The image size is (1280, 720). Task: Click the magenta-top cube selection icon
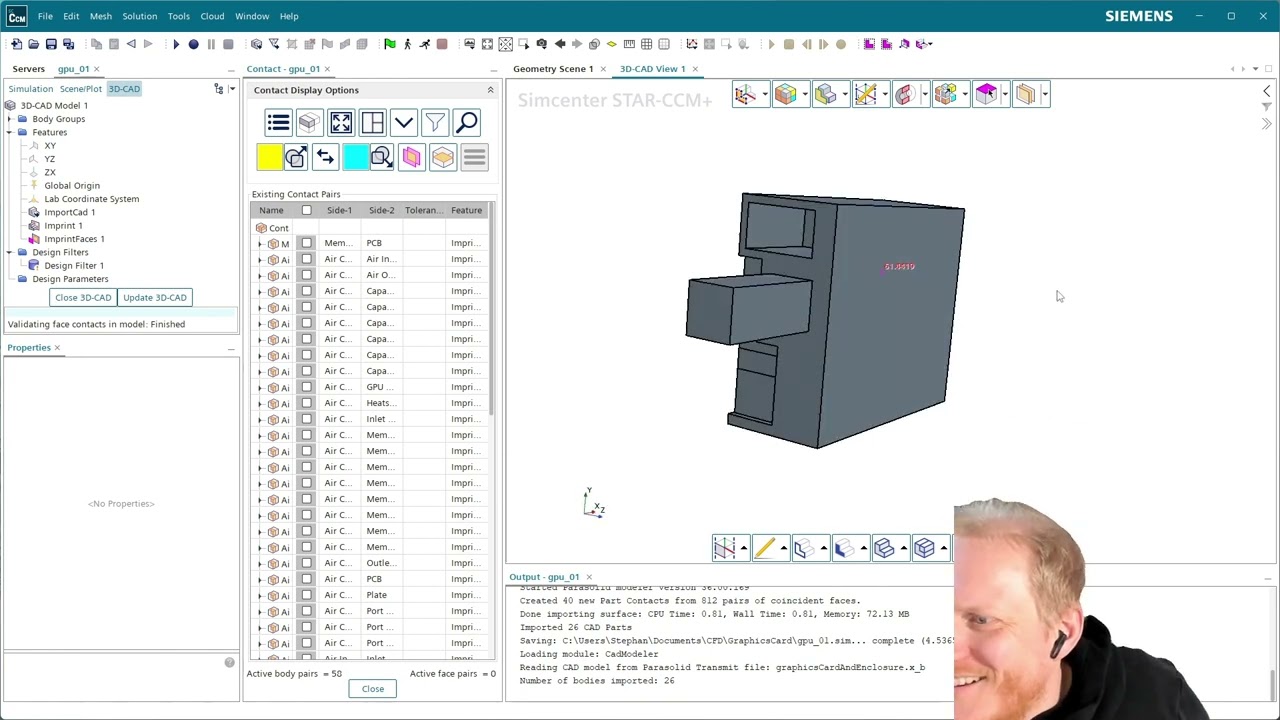tap(986, 94)
